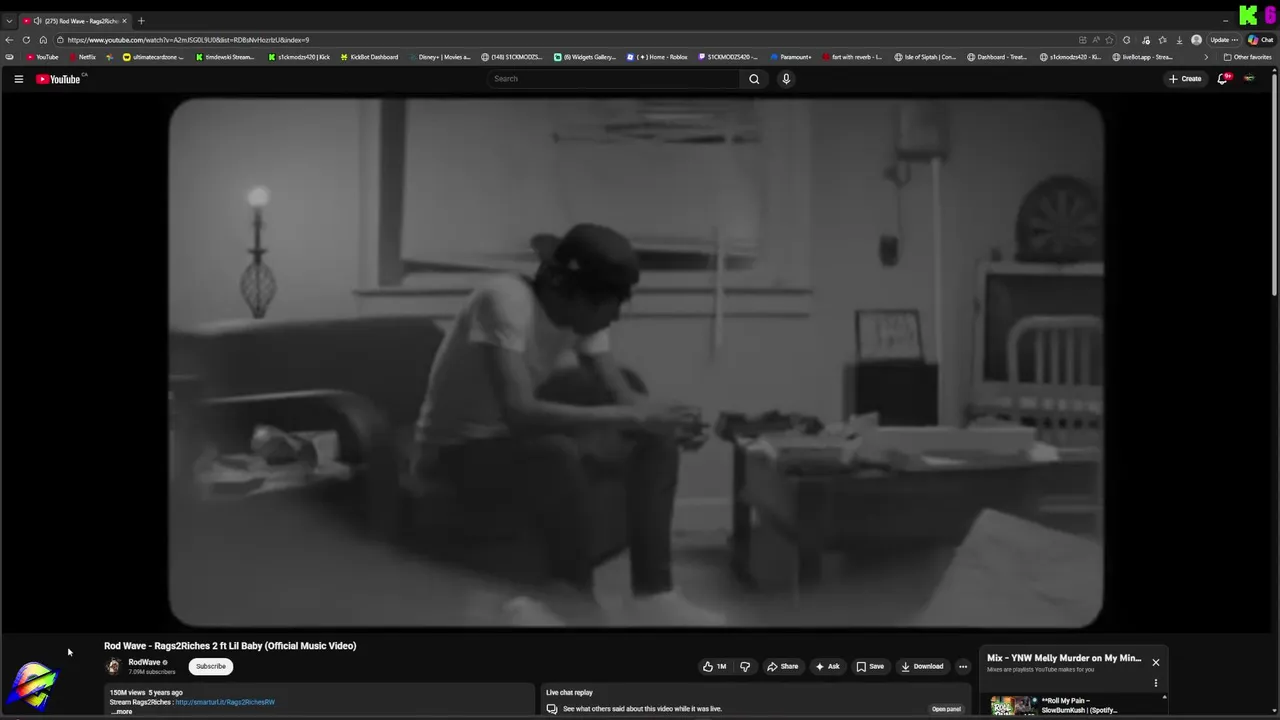
Task: Open the site info lock icon
Action: click(x=60, y=40)
